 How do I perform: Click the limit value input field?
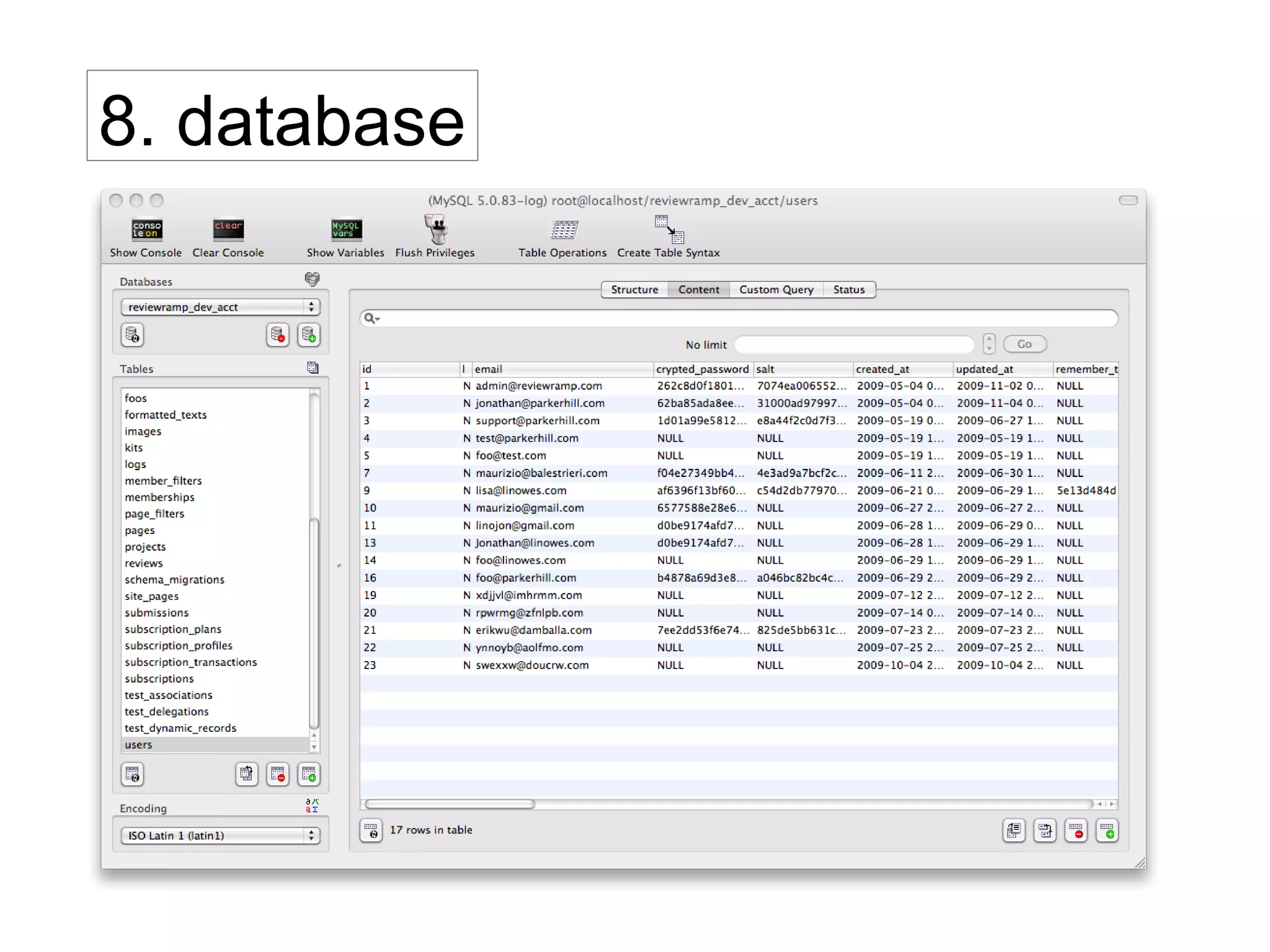tap(855, 344)
